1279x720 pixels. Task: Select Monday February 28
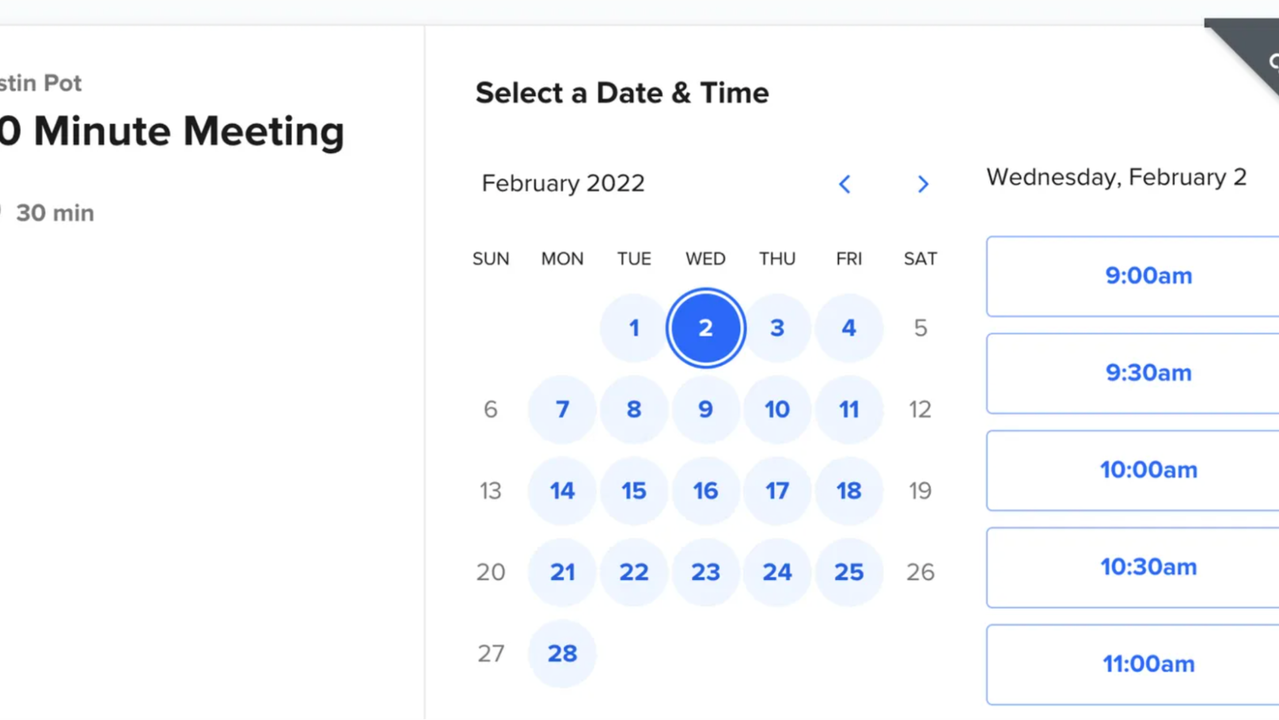click(x=562, y=653)
